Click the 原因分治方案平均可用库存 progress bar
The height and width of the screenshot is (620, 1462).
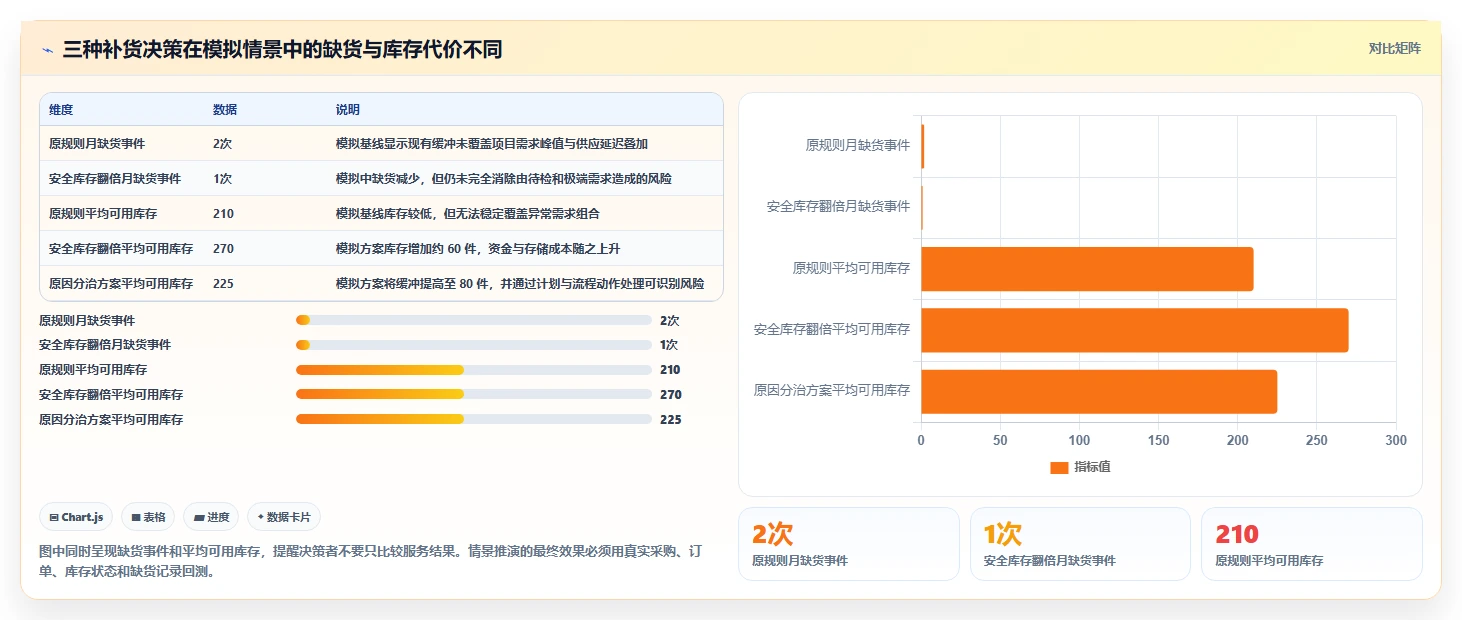pyautogui.click(x=474, y=419)
